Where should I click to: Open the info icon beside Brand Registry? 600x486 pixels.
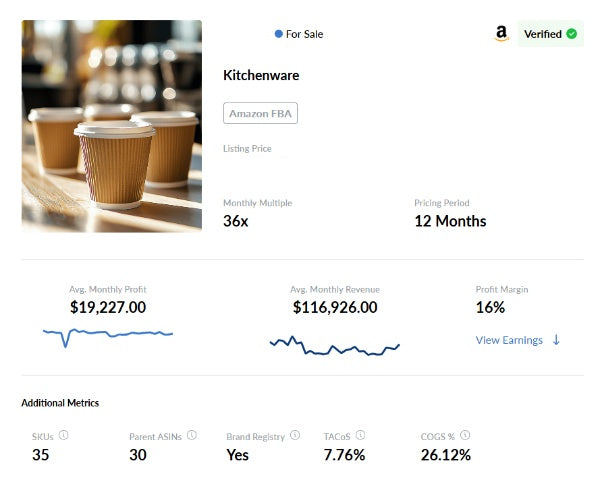[295, 435]
